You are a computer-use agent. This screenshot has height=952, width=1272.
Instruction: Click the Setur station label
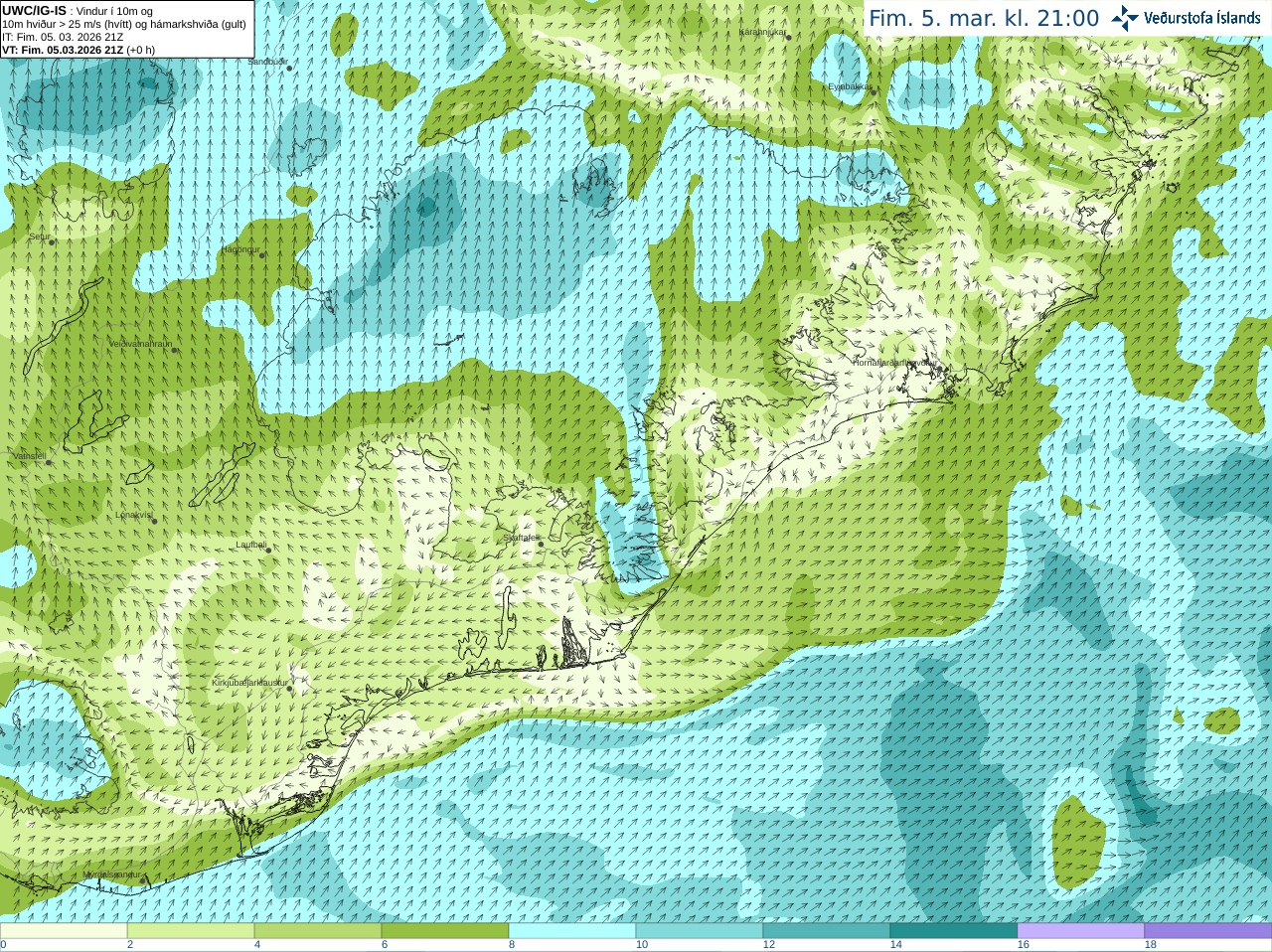click(x=39, y=238)
